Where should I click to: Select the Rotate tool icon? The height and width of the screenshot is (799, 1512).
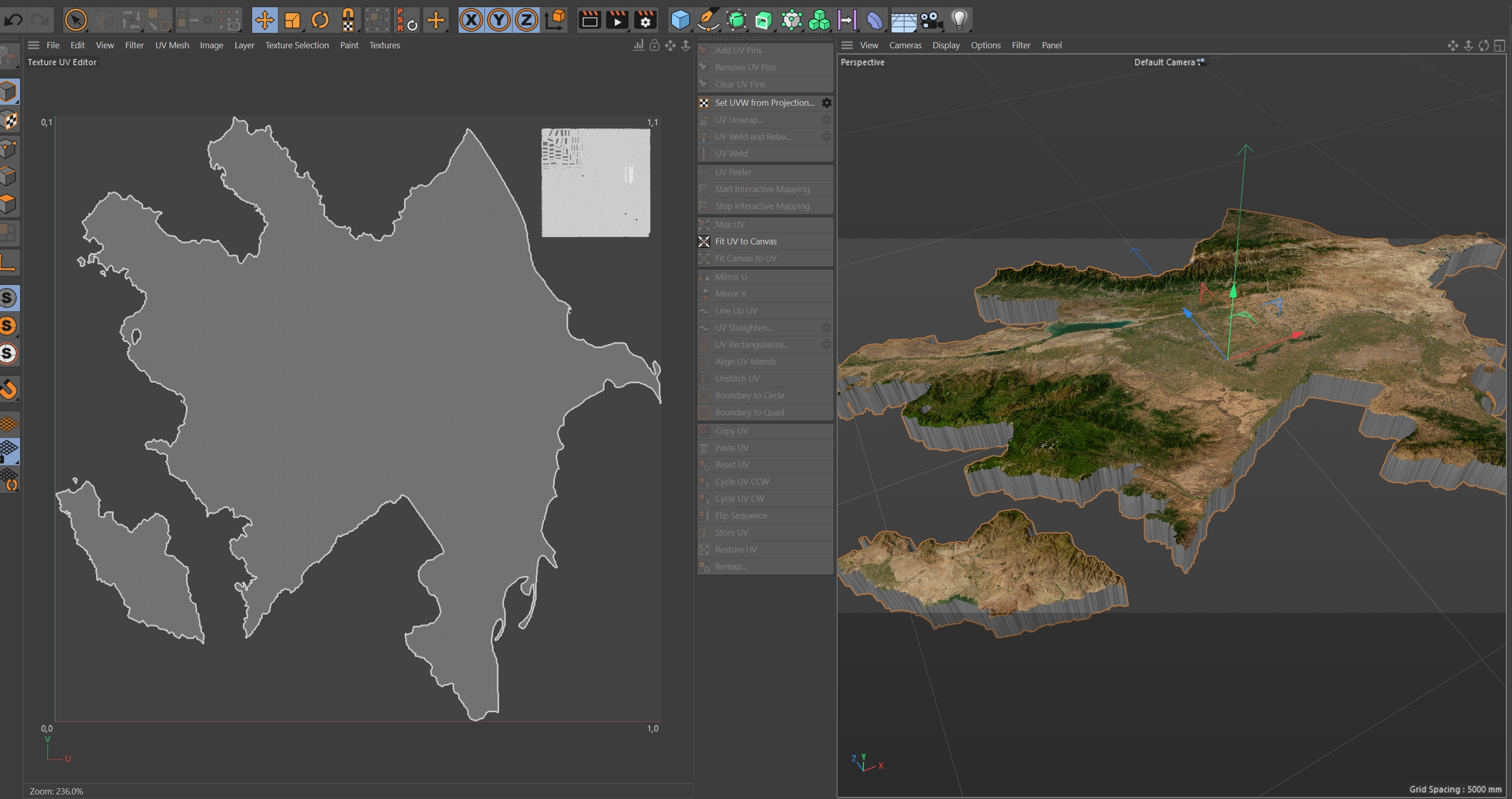pyautogui.click(x=320, y=21)
